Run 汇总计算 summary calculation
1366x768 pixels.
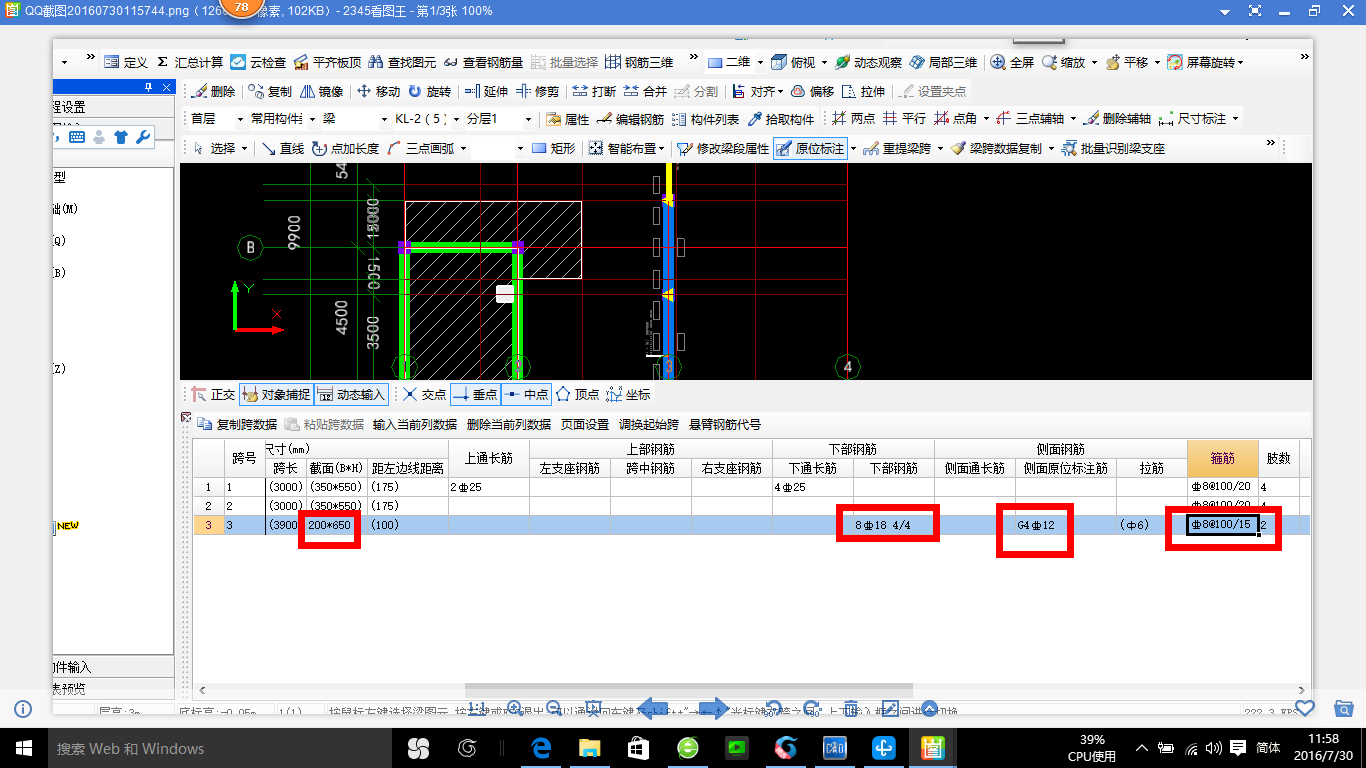pyautogui.click(x=189, y=62)
